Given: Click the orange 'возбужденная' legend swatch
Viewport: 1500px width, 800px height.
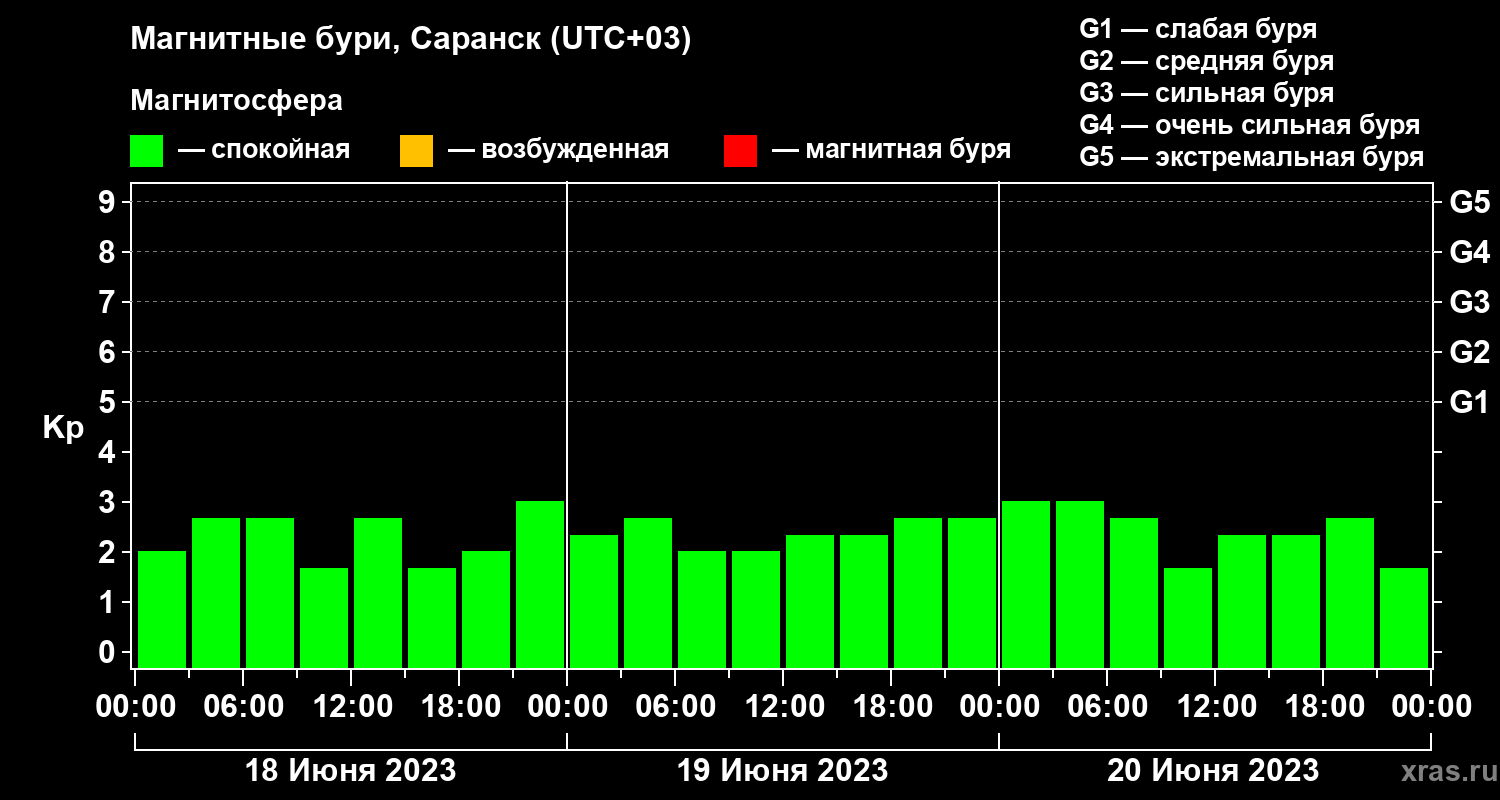Looking at the screenshot, I should (x=416, y=151).
